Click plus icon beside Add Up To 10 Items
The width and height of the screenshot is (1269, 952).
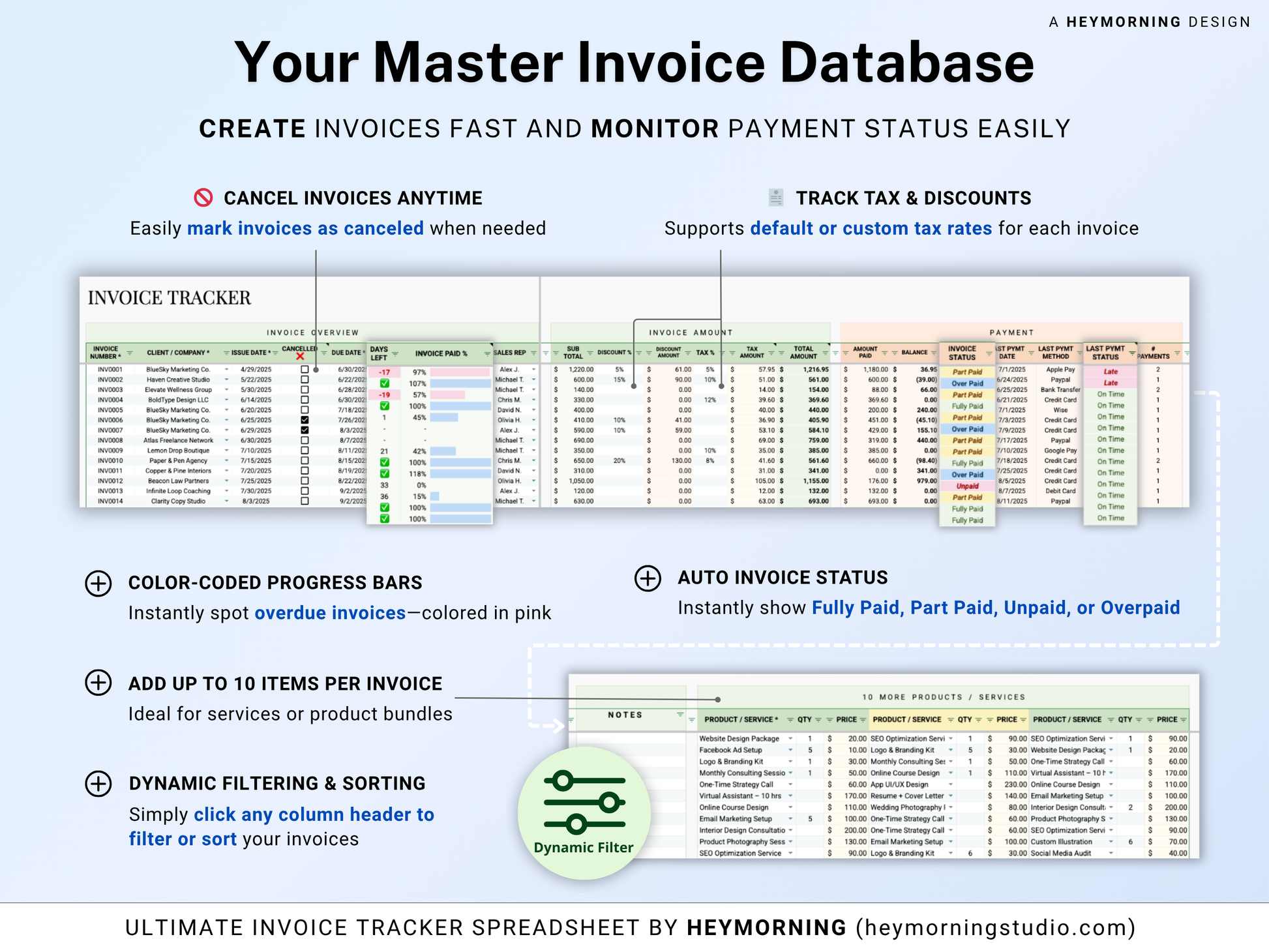98,683
